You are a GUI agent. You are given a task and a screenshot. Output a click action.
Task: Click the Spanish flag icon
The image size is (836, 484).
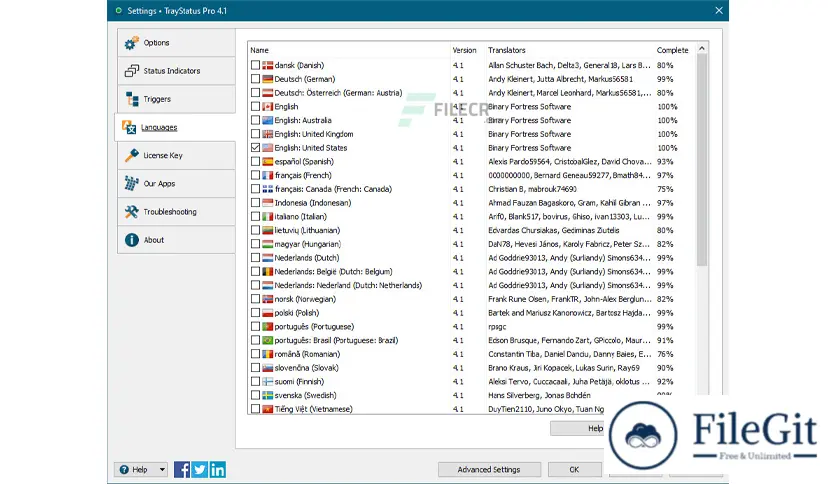coord(268,162)
